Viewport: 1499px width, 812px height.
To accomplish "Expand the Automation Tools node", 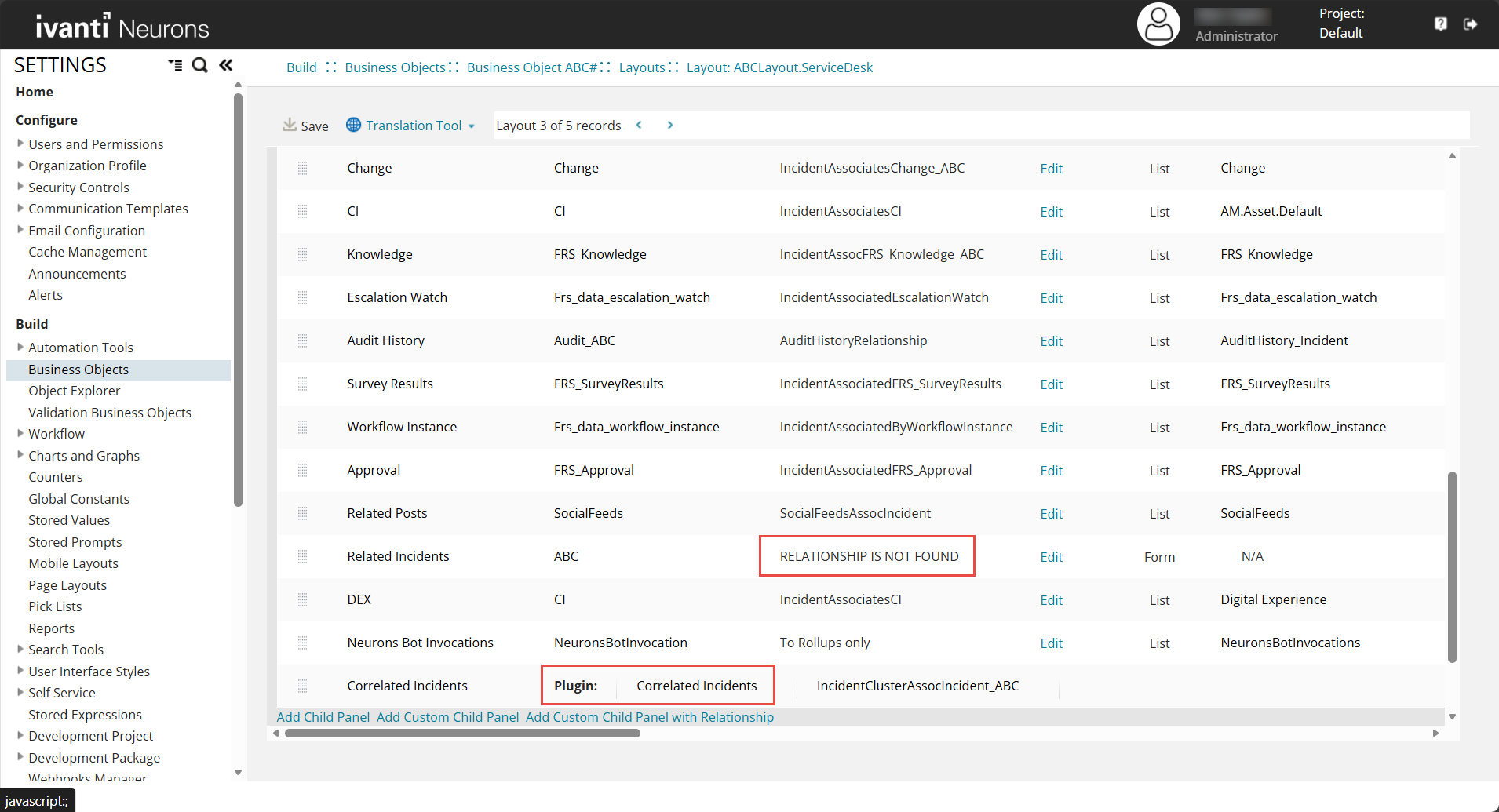I will (x=20, y=347).
